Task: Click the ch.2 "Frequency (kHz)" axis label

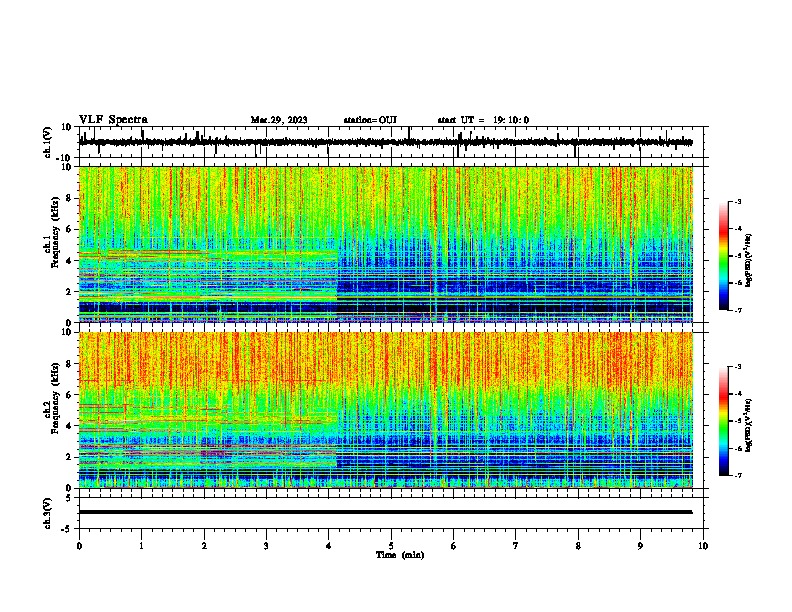Action: (x=55, y=398)
